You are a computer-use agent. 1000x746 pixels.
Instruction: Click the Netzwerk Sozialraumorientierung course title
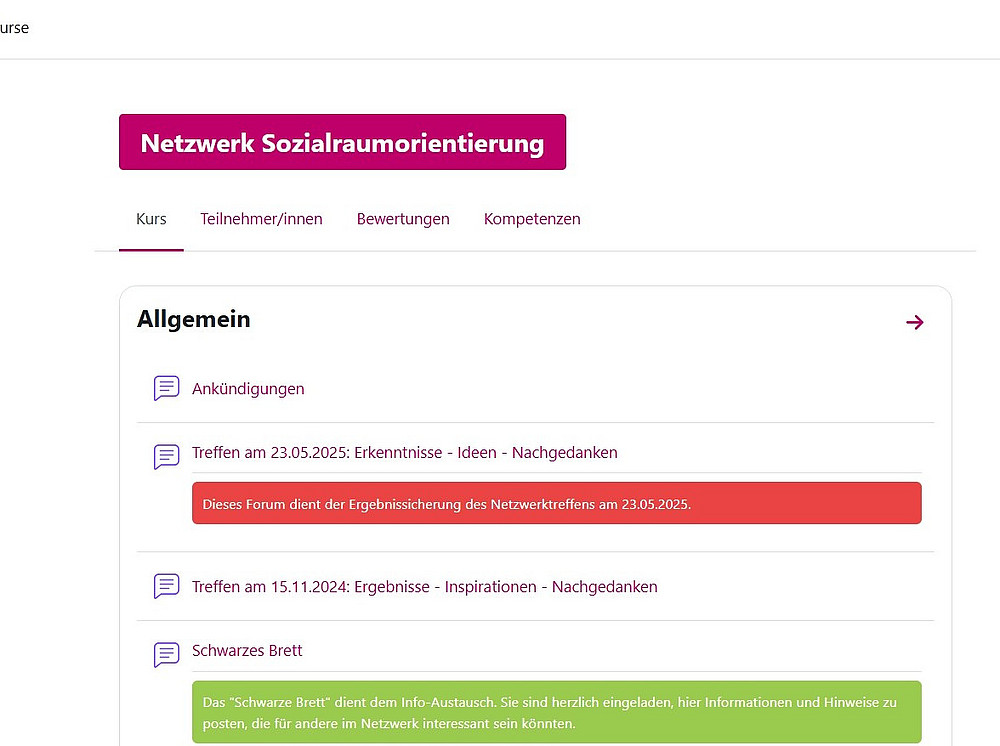point(342,142)
